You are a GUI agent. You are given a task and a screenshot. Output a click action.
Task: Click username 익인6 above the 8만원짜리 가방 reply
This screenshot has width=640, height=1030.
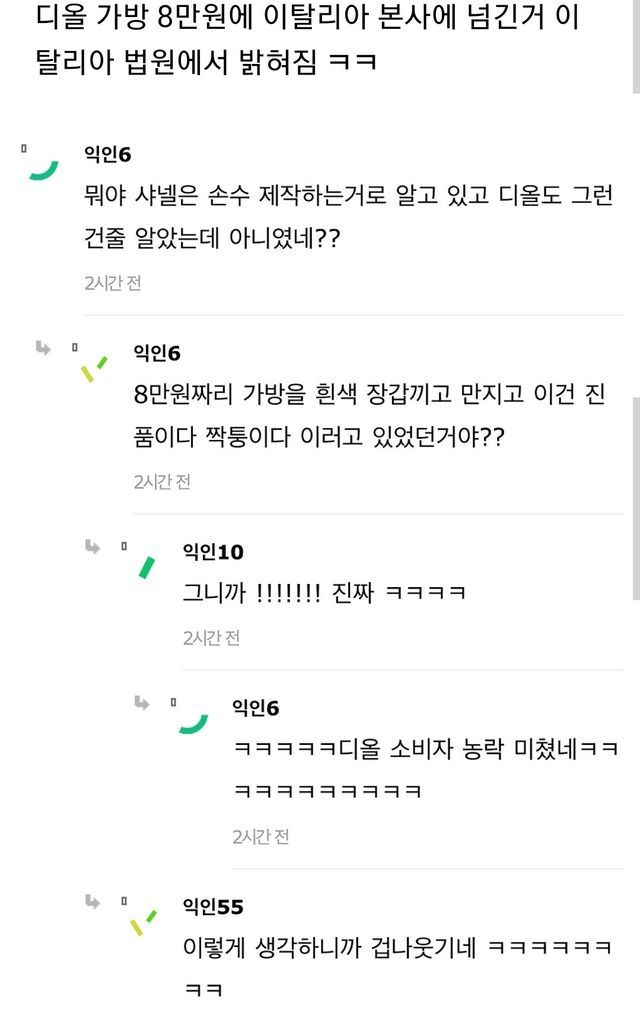(157, 353)
